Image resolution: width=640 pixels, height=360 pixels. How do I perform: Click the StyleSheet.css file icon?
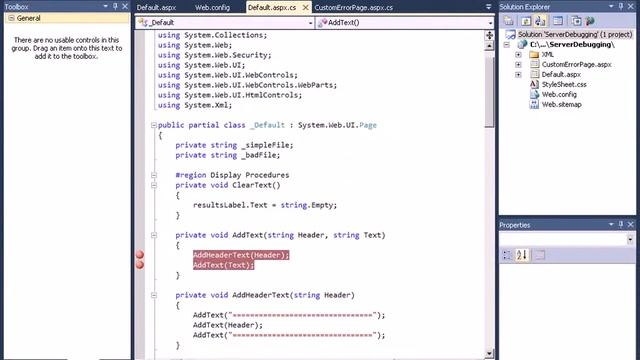[534, 84]
